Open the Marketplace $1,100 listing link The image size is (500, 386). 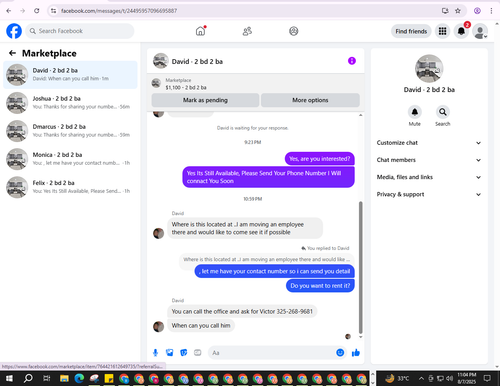186,84
